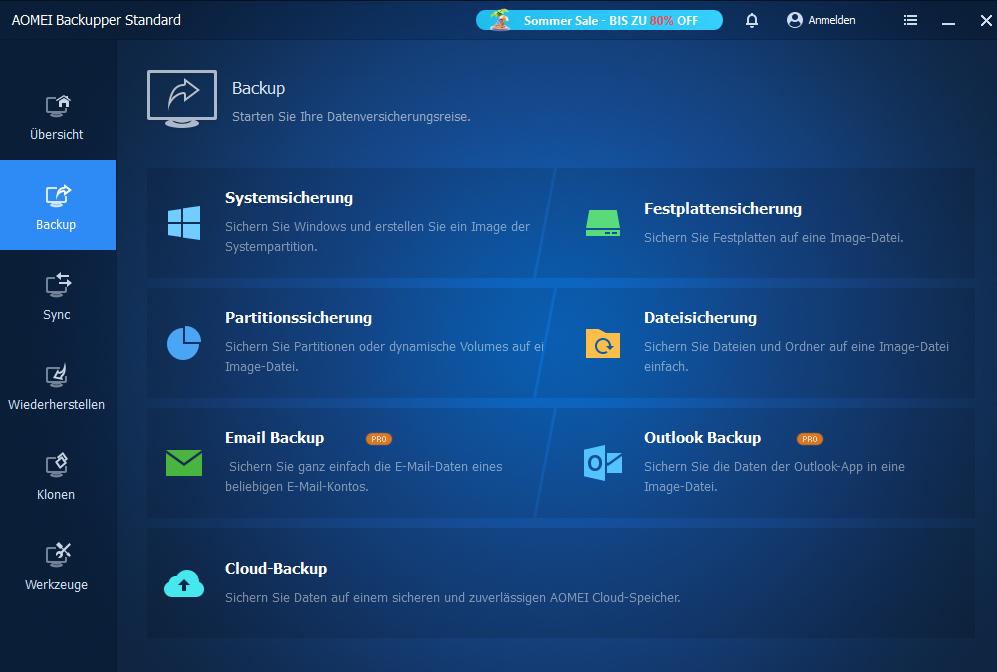
Task: Switch to the Backup tab label
Action: (56, 224)
